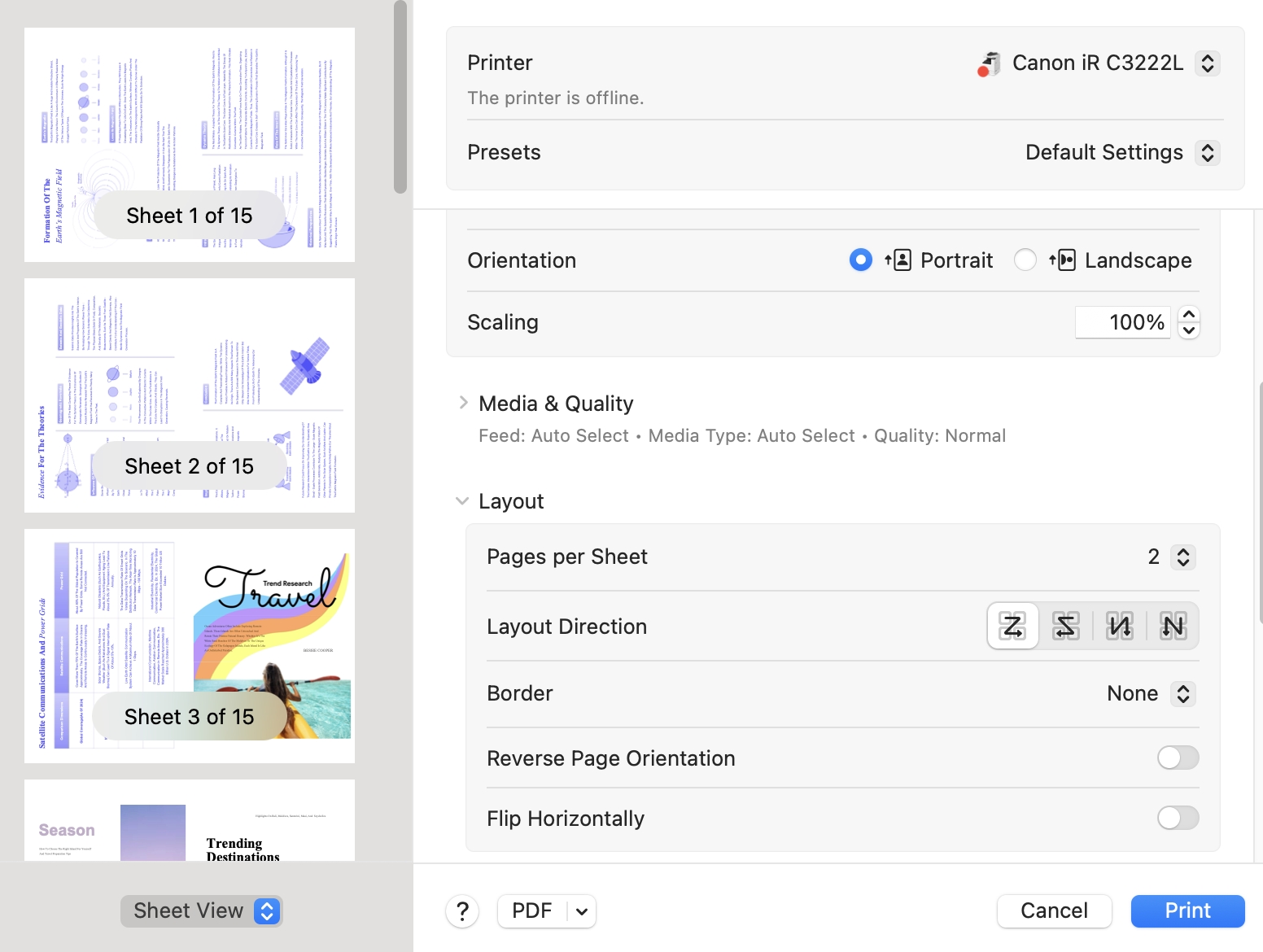Click the PDF button
The height and width of the screenshot is (952, 1263).
pyautogui.click(x=532, y=911)
